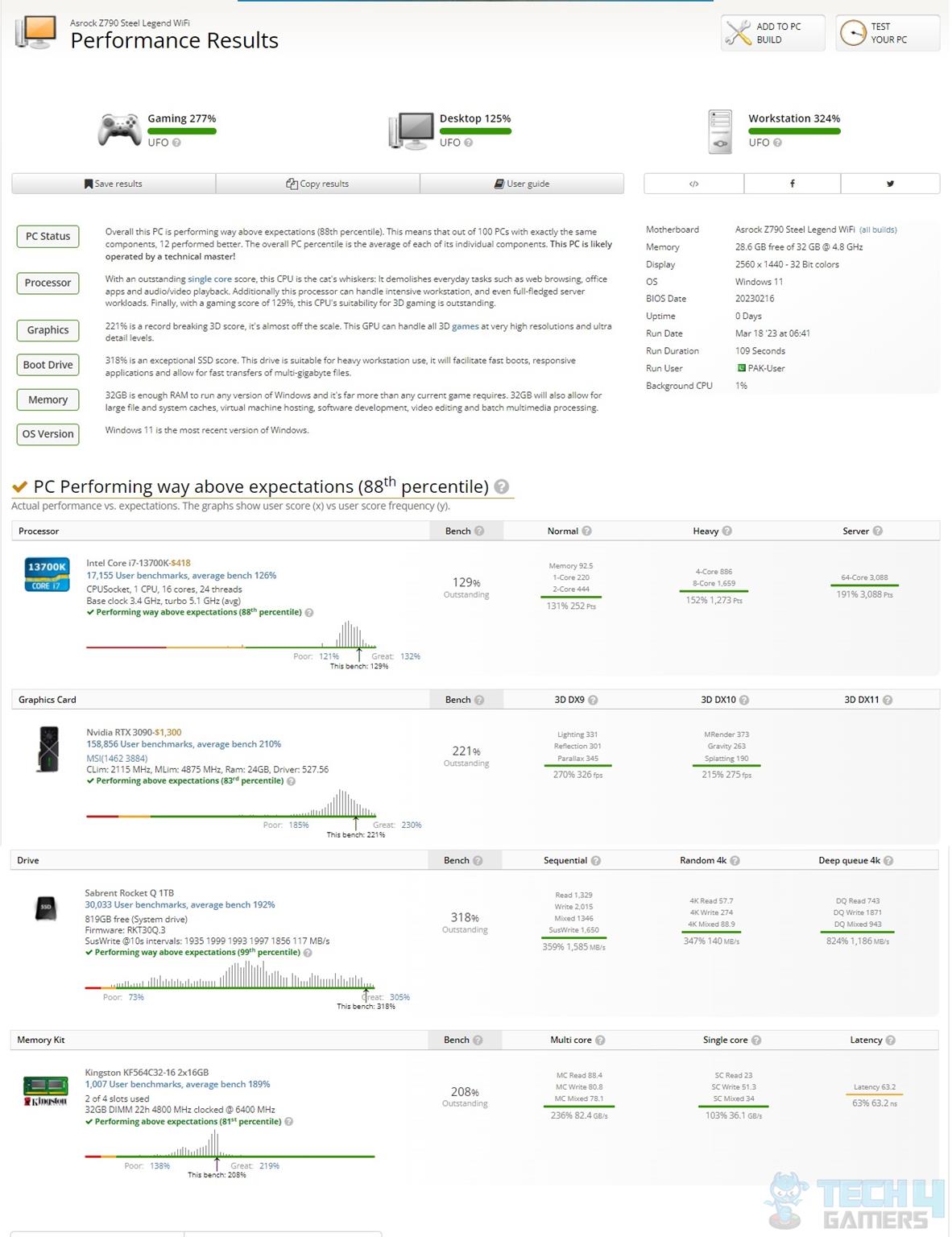Click help icon beside 3D DX9 header
952x1237 pixels.
[593, 700]
